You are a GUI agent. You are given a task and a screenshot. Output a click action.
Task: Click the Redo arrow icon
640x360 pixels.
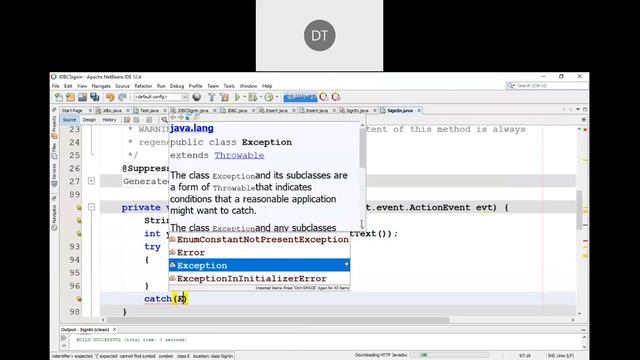pos(122,97)
